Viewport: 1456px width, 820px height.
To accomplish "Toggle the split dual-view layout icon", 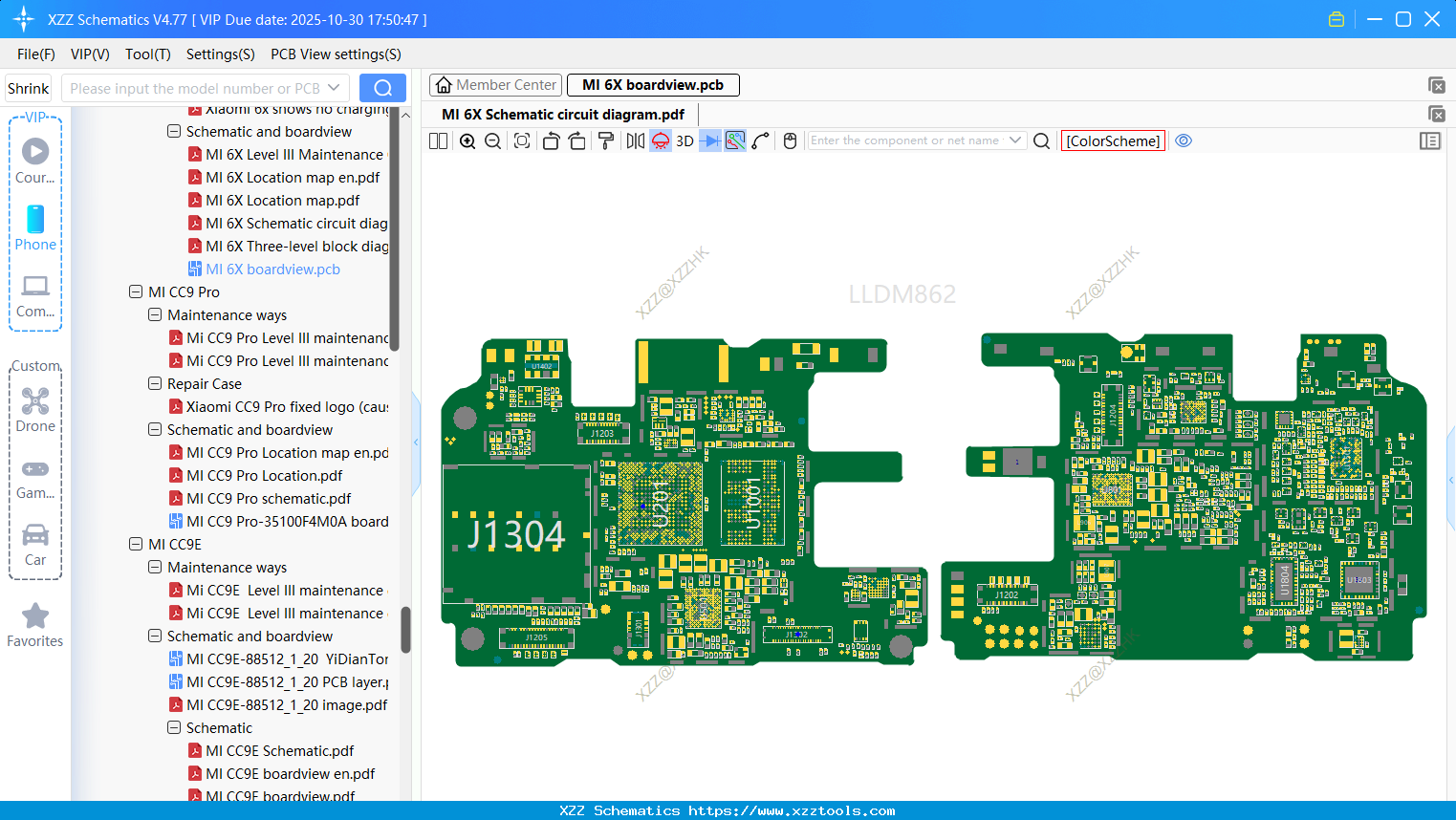I will 439,141.
